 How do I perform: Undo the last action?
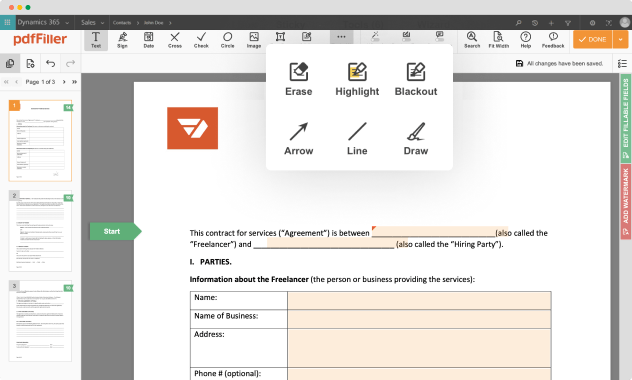50,63
